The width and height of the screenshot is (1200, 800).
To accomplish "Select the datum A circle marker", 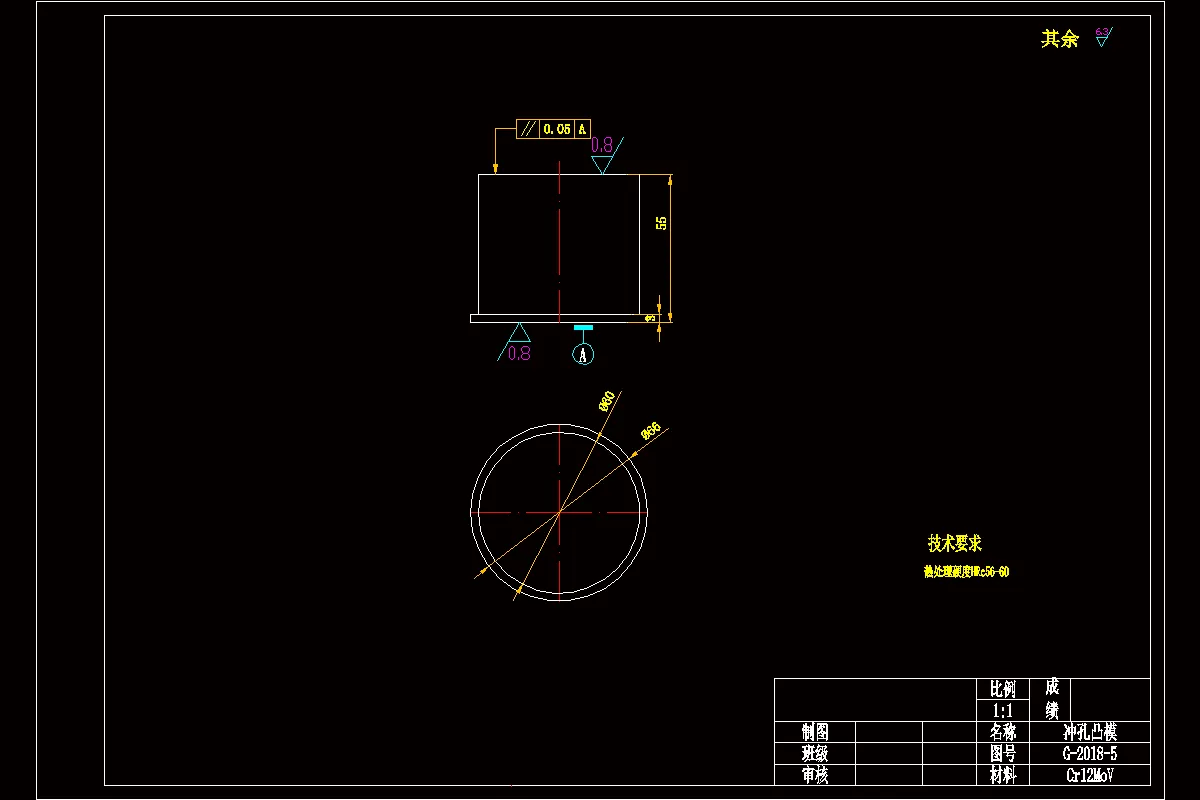I will click(583, 354).
